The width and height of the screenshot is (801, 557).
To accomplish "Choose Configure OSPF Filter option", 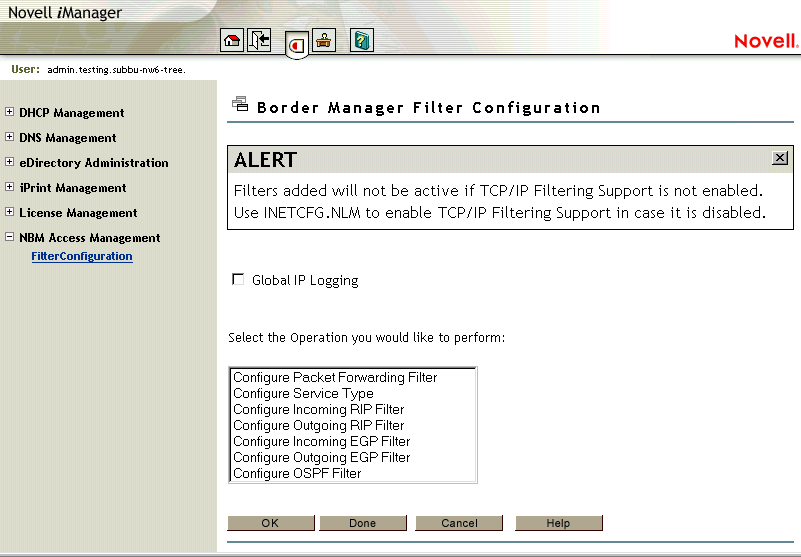I will pos(353,473).
